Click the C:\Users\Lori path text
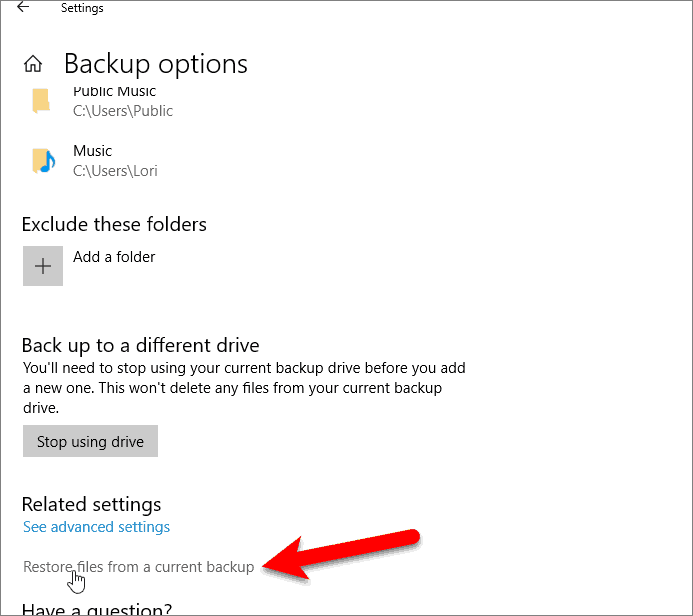The image size is (693, 616). [x=115, y=170]
